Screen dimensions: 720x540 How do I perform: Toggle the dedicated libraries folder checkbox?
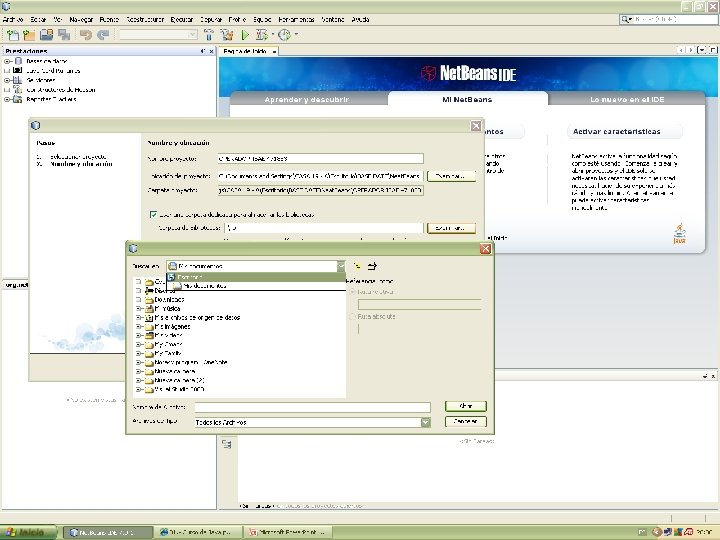tap(153, 214)
